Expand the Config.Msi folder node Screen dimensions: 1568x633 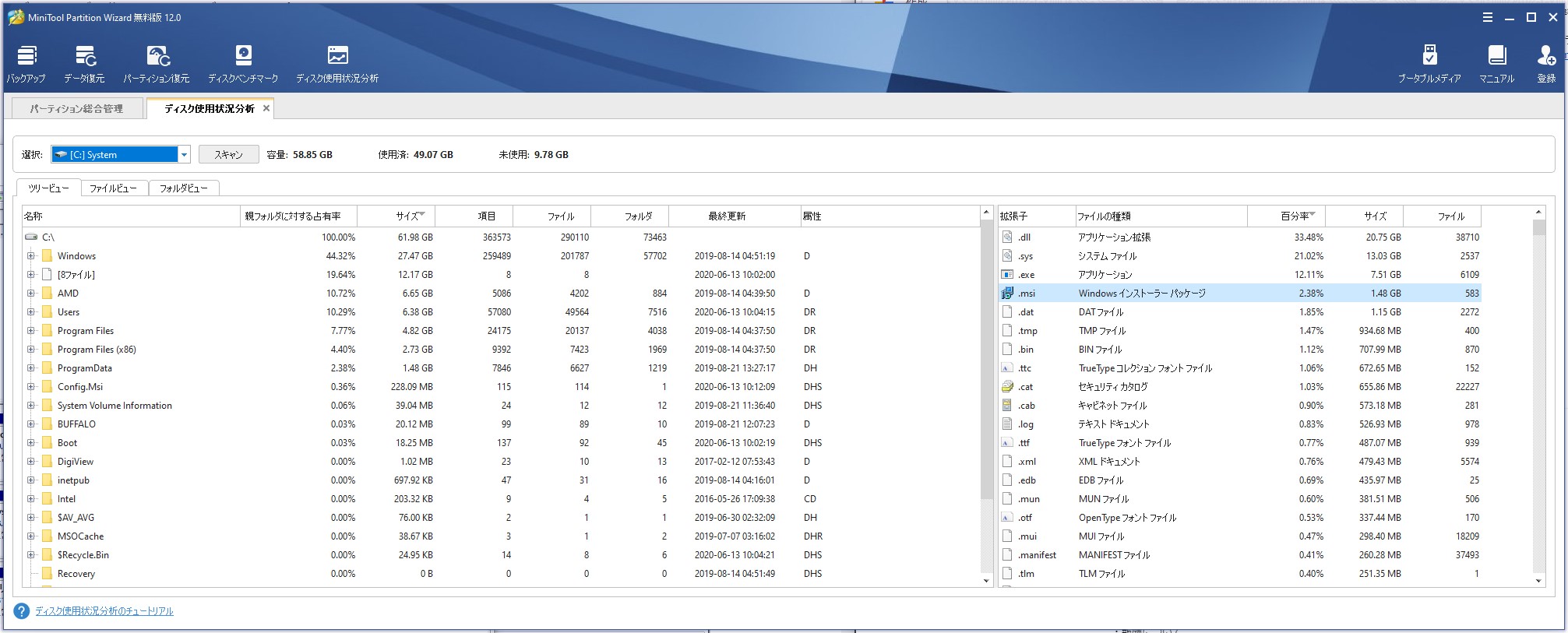click(x=31, y=386)
